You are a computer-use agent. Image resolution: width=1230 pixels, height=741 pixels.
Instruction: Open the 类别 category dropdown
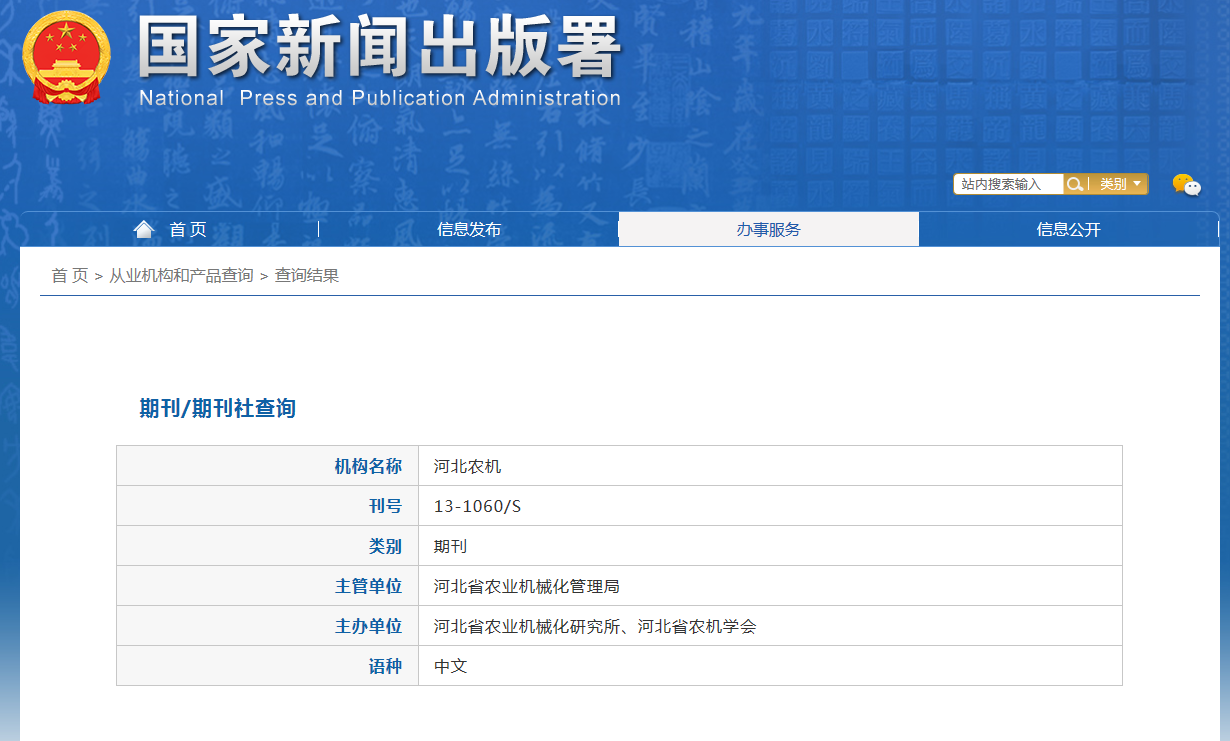coord(1113,184)
